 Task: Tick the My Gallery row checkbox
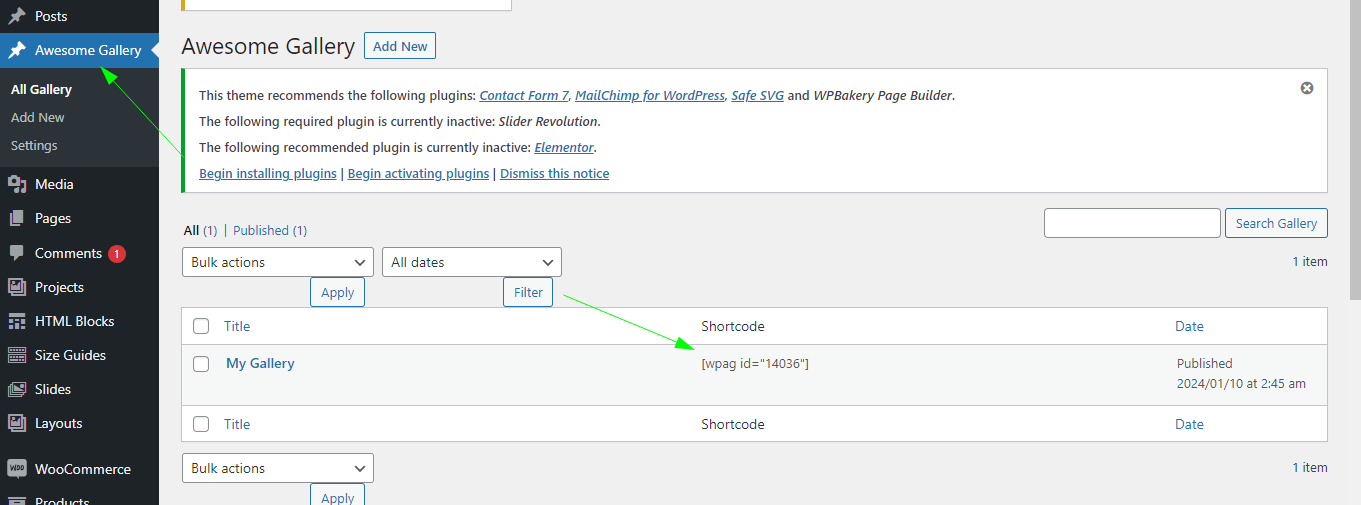coord(201,364)
